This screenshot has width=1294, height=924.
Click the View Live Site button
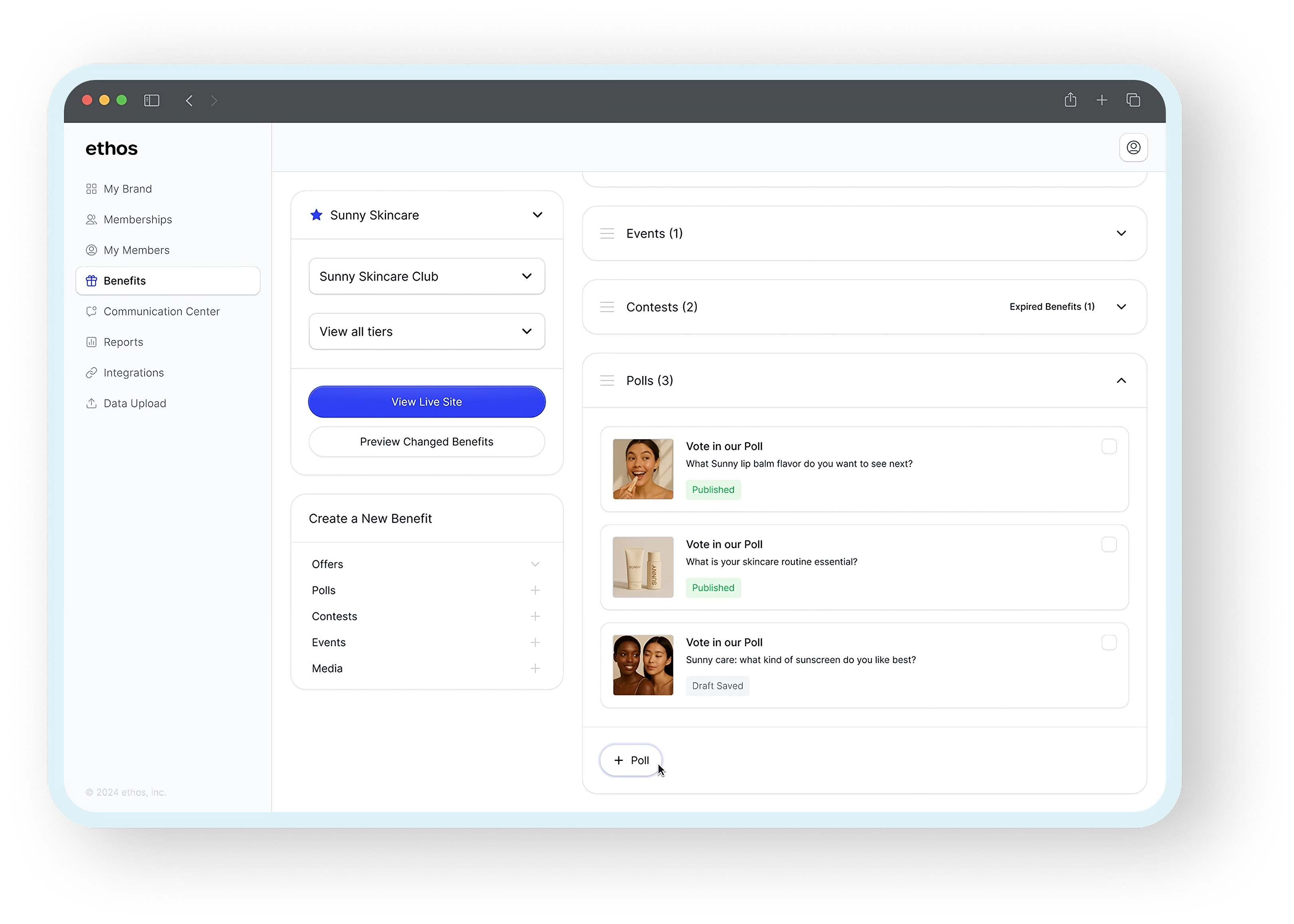click(x=426, y=402)
